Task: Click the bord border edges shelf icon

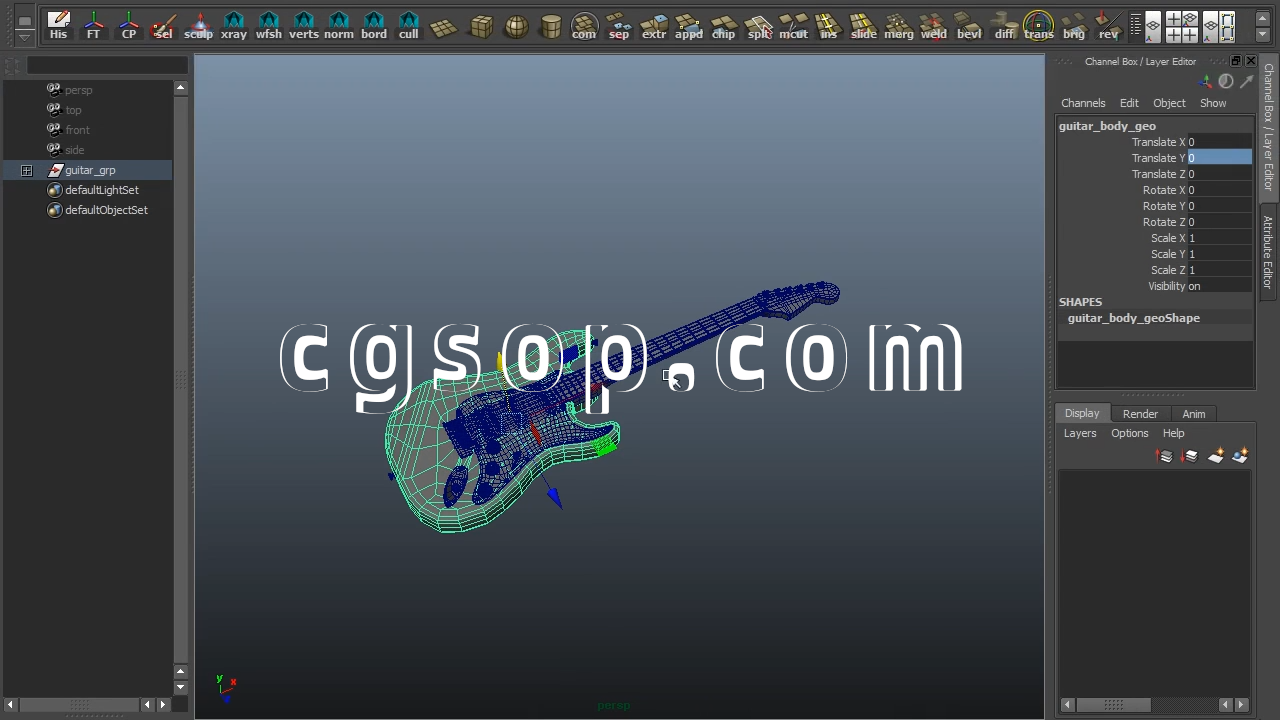Action: (x=373, y=26)
